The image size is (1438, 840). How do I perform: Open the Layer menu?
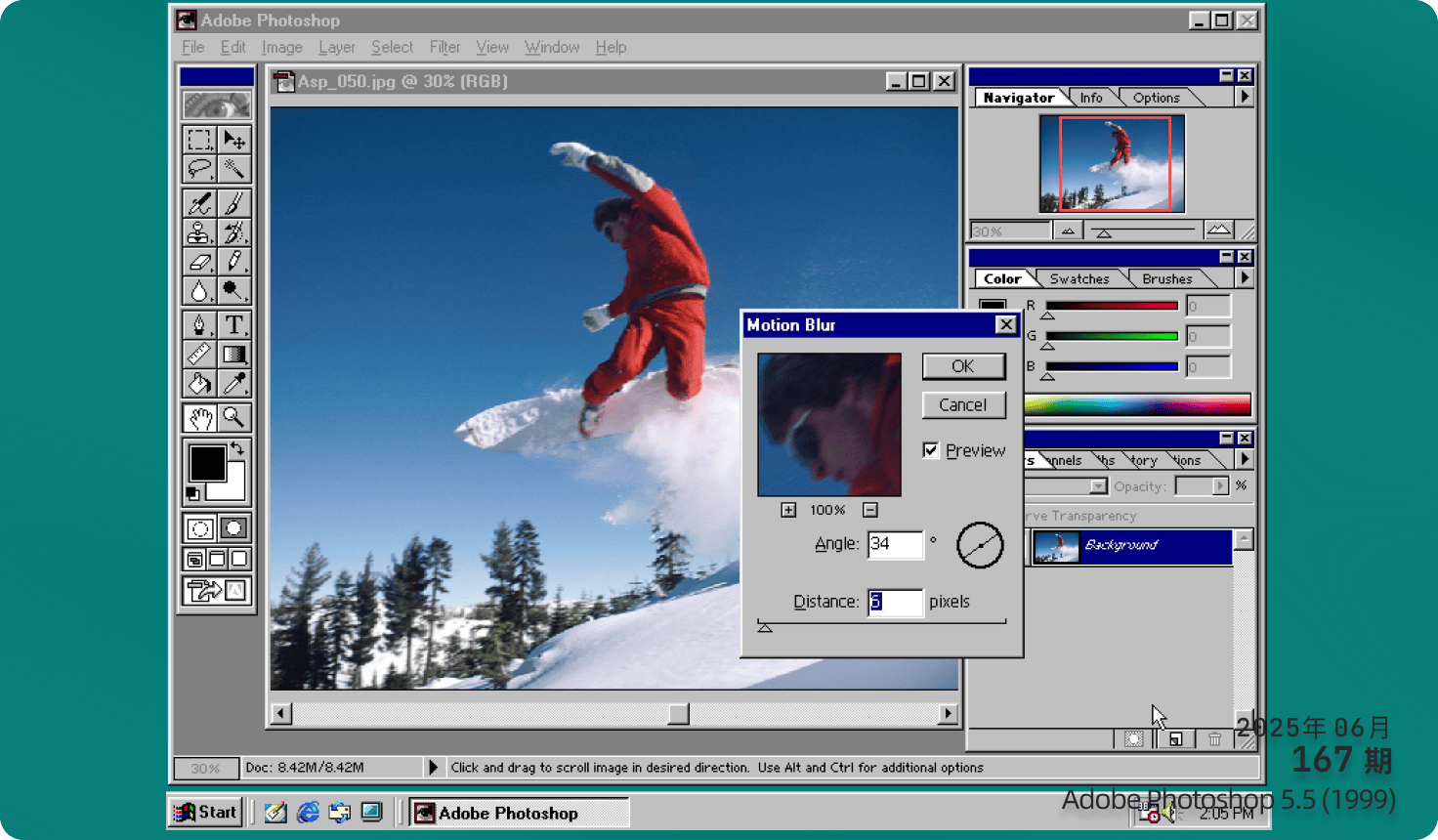tap(336, 47)
